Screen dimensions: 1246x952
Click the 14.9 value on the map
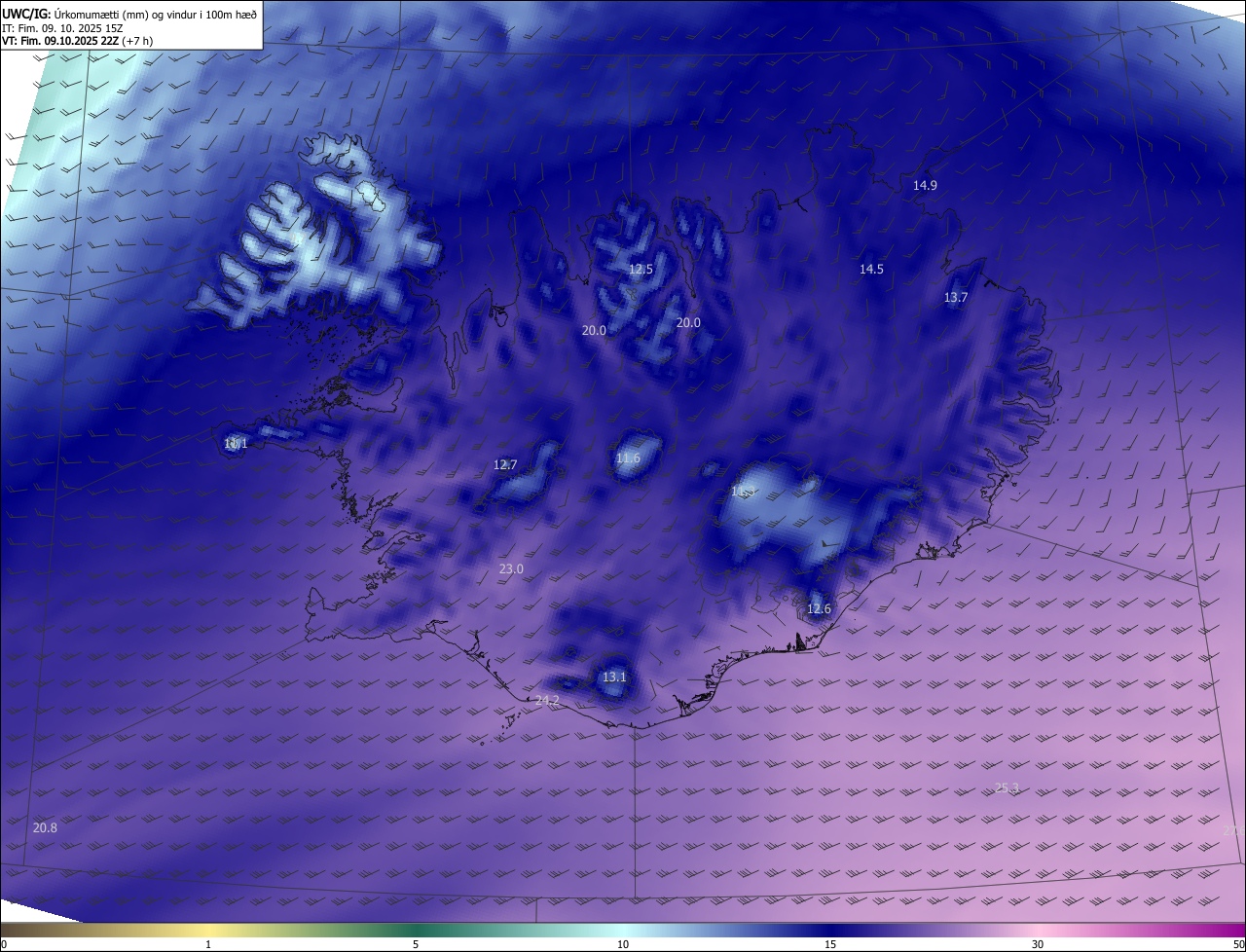925,185
